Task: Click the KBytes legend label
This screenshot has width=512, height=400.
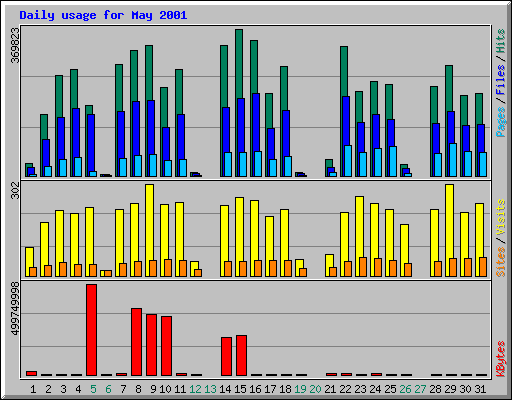Action: point(501,359)
